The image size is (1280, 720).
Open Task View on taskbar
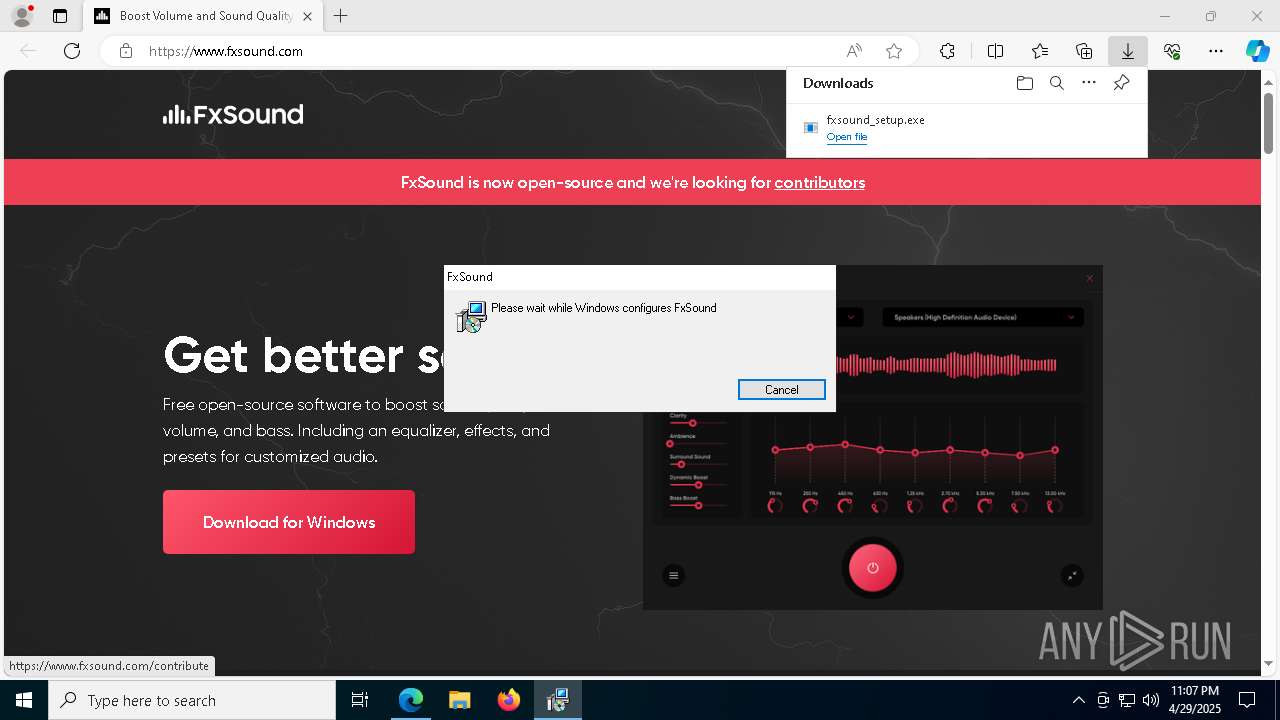360,700
